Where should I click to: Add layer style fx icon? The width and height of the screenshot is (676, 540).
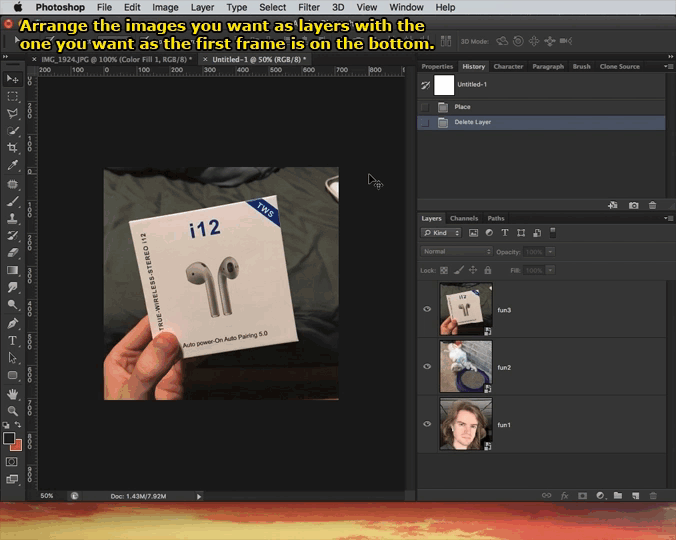click(x=564, y=496)
